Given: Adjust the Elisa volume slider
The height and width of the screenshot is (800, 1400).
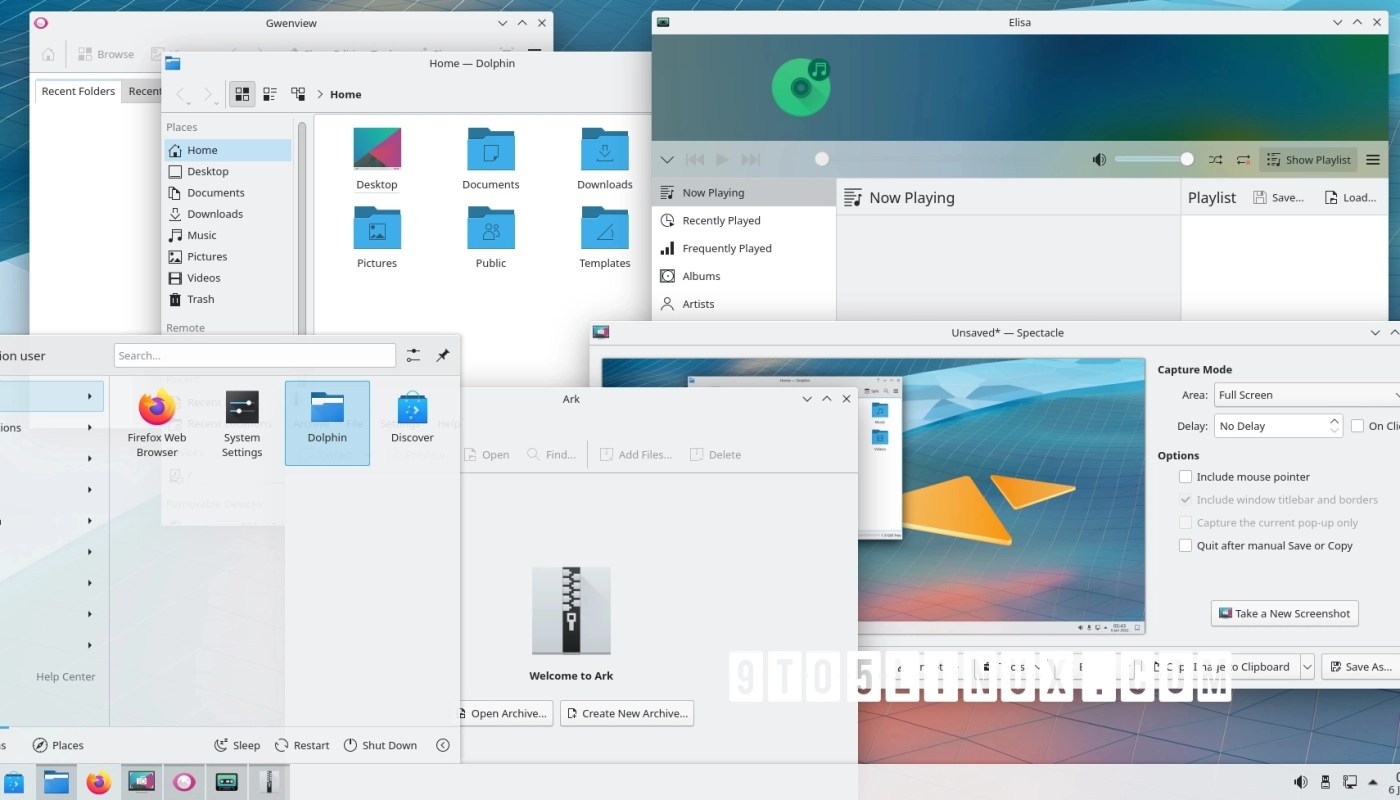Looking at the screenshot, I should pos(1154,159).
